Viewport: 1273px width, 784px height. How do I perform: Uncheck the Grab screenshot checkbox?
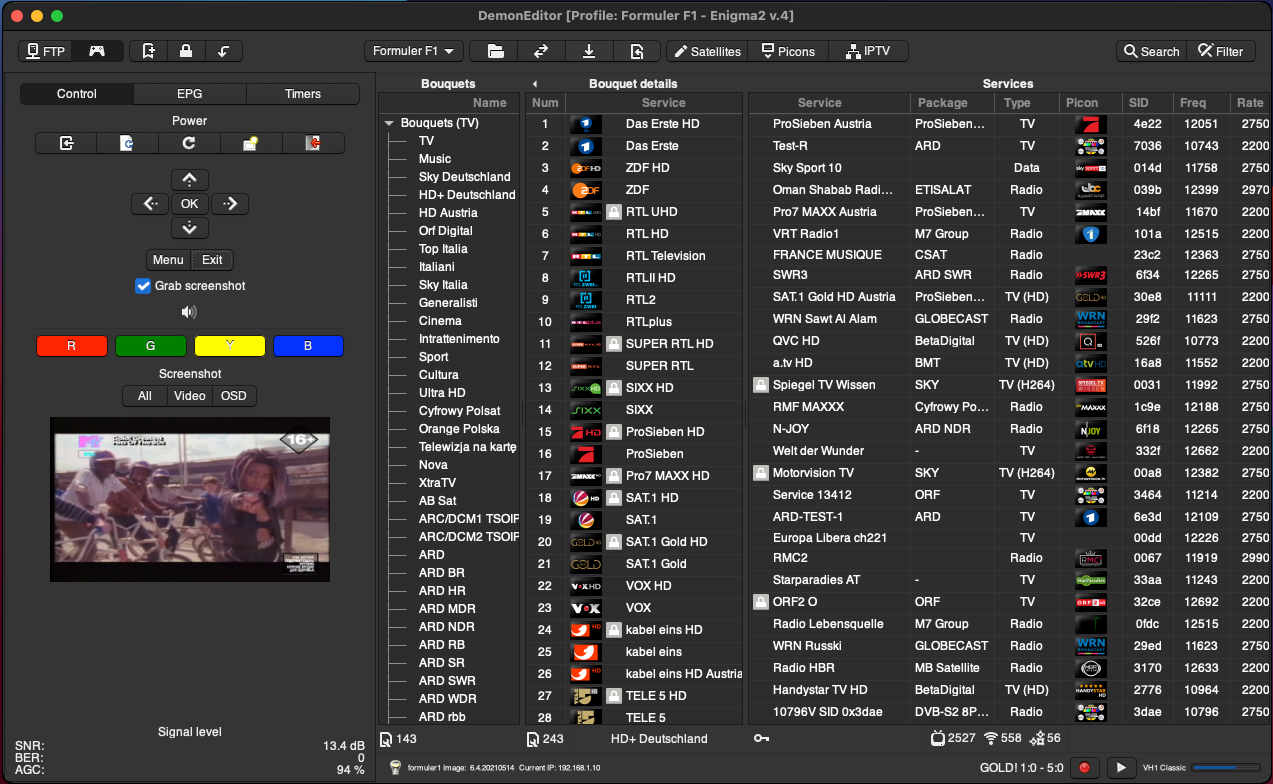coord(143,286)
